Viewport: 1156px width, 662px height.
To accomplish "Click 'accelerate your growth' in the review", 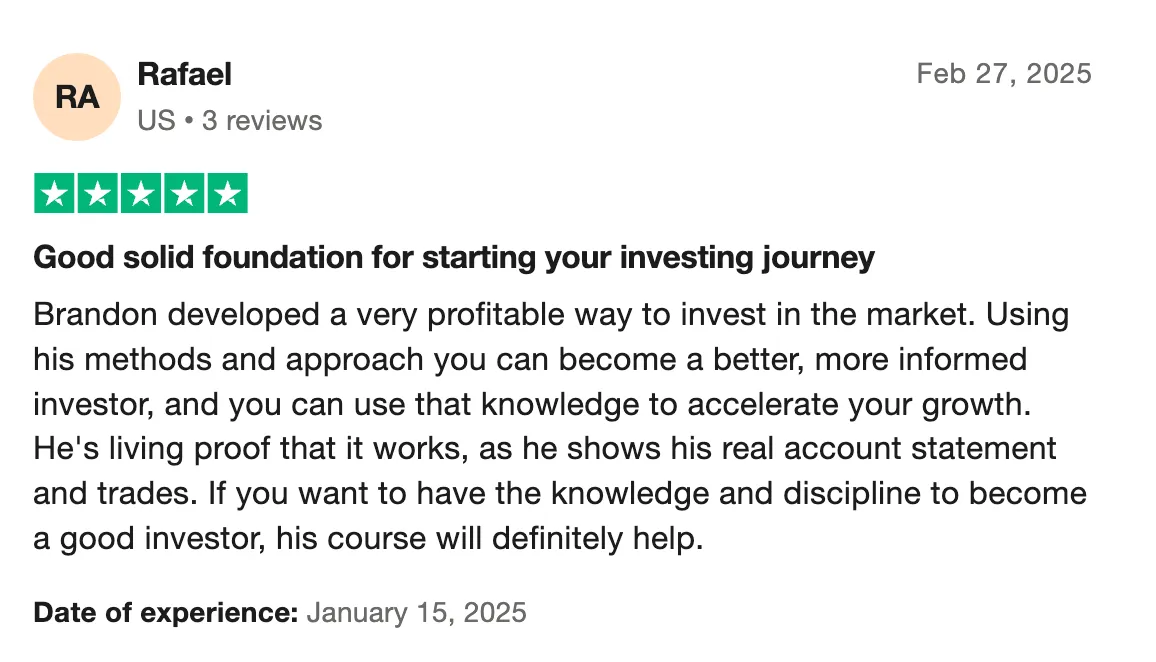I will click(859, 405).
